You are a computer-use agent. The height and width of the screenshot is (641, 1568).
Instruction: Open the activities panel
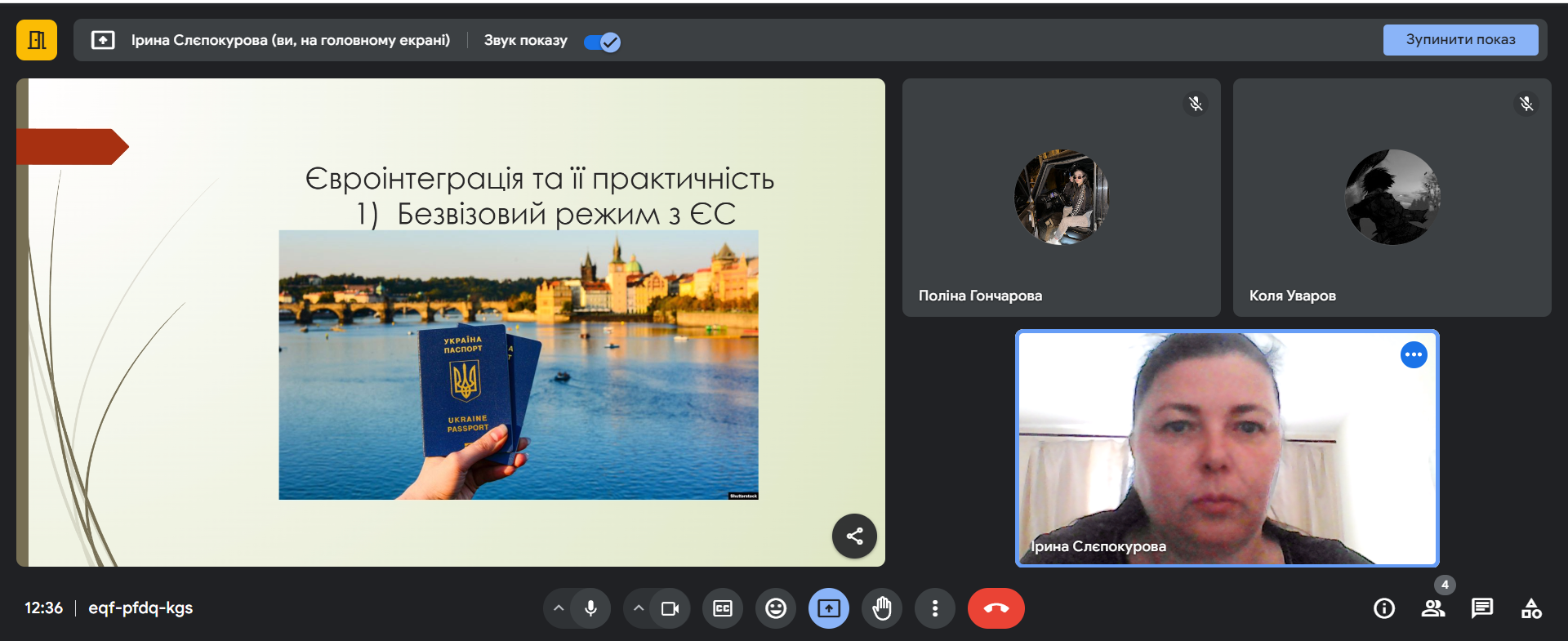tap(1531, 608)
